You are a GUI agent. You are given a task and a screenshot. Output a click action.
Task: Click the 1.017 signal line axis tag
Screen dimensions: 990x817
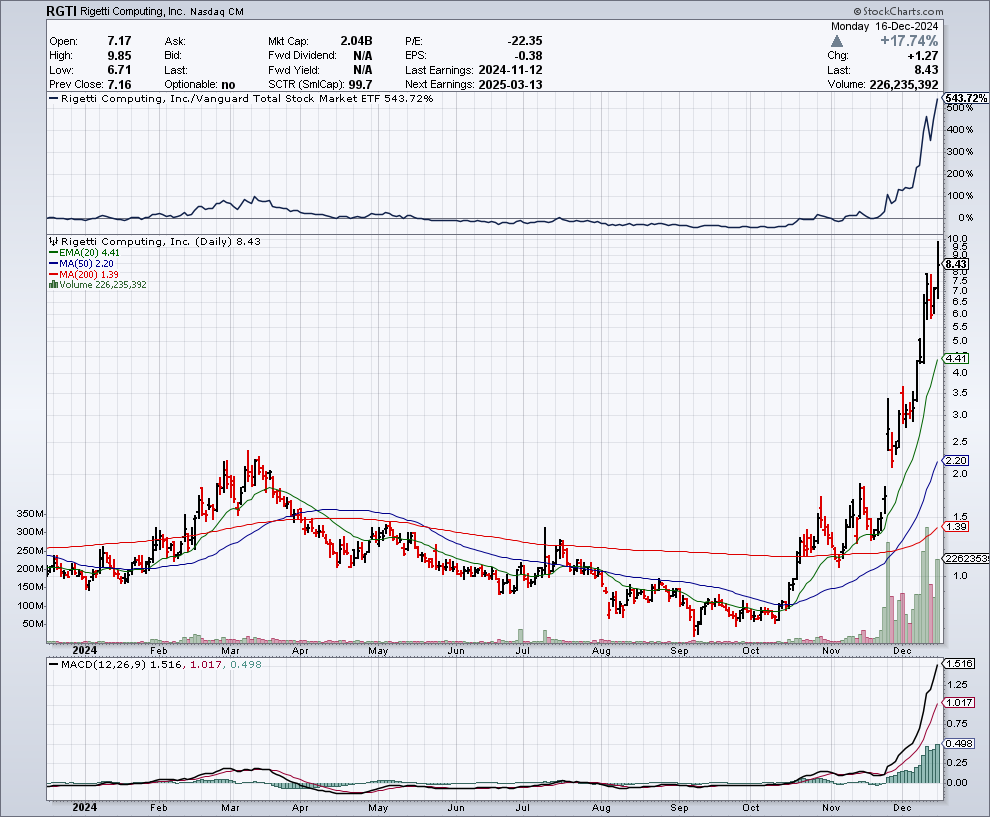coord(960,703)
